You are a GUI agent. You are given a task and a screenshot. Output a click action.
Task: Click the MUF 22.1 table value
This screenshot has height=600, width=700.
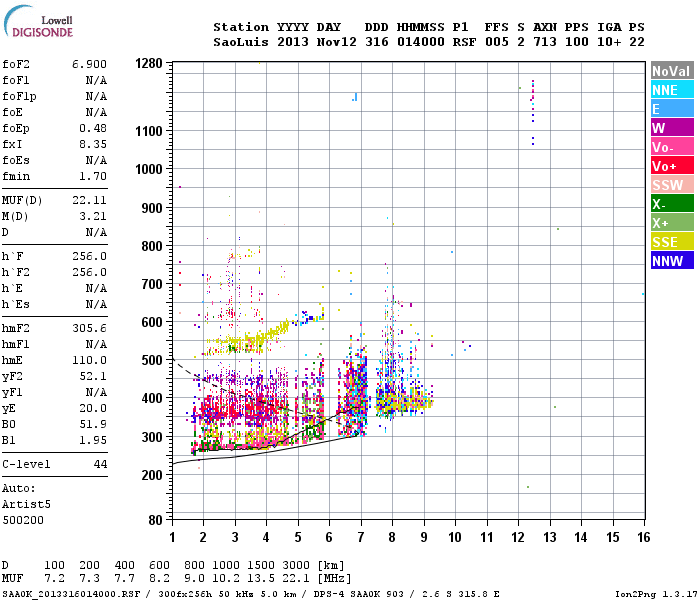[296, 579]
